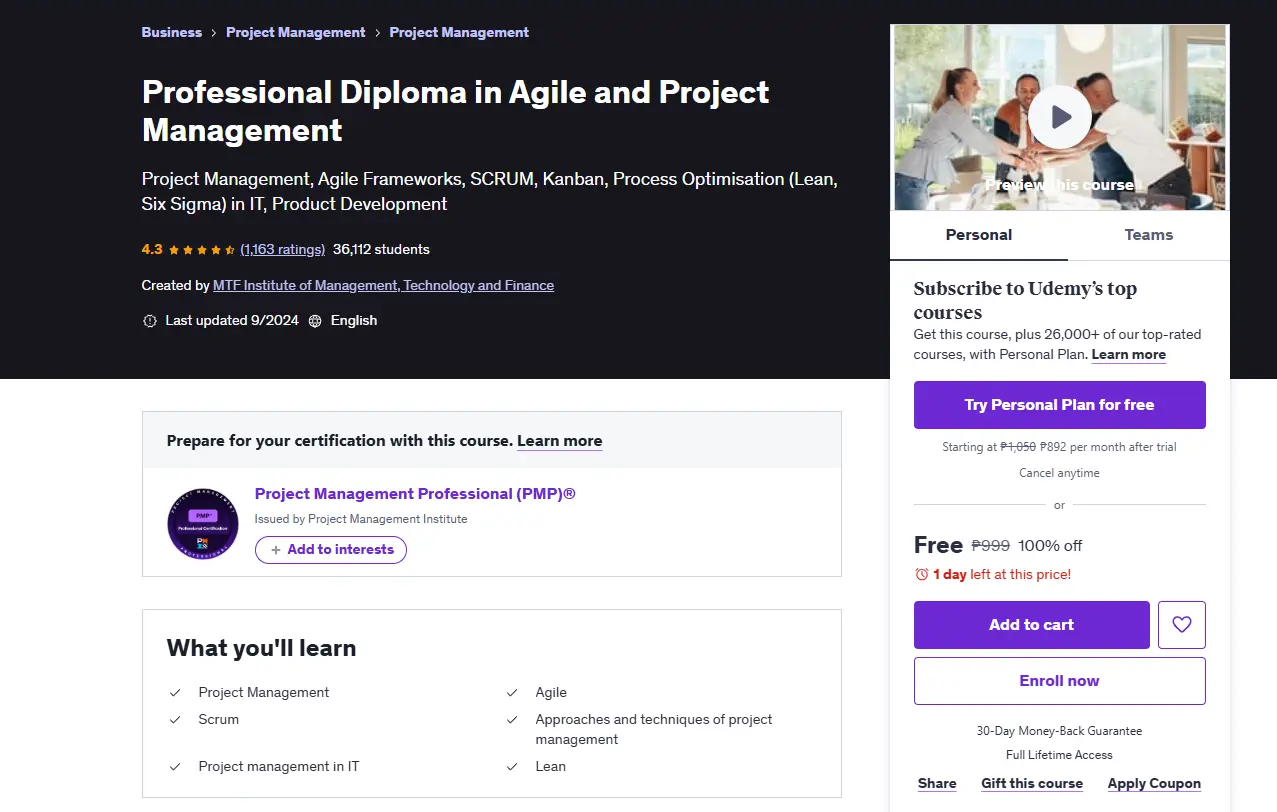Open Project Management Professional (PMP) link

coord(415,494)
